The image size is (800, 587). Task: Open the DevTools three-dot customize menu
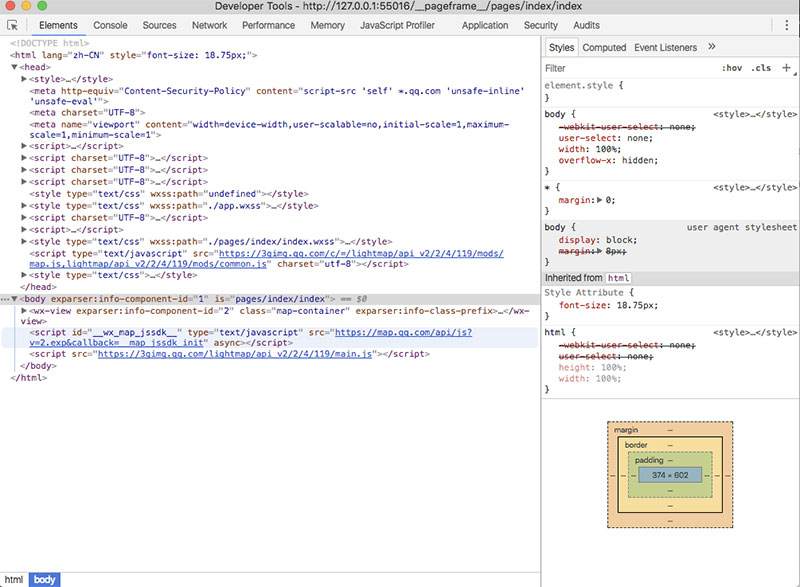pyautogui.click(x=786, y=25)
